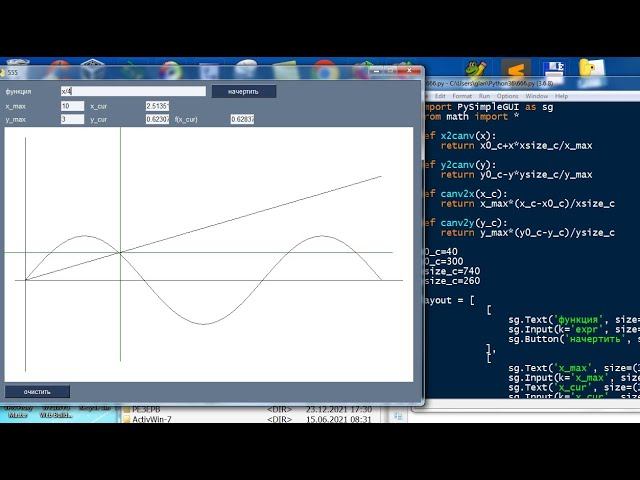Open the Edit menu in IDLE
This screenshot has width=640, height=480.
click(440, 96)
